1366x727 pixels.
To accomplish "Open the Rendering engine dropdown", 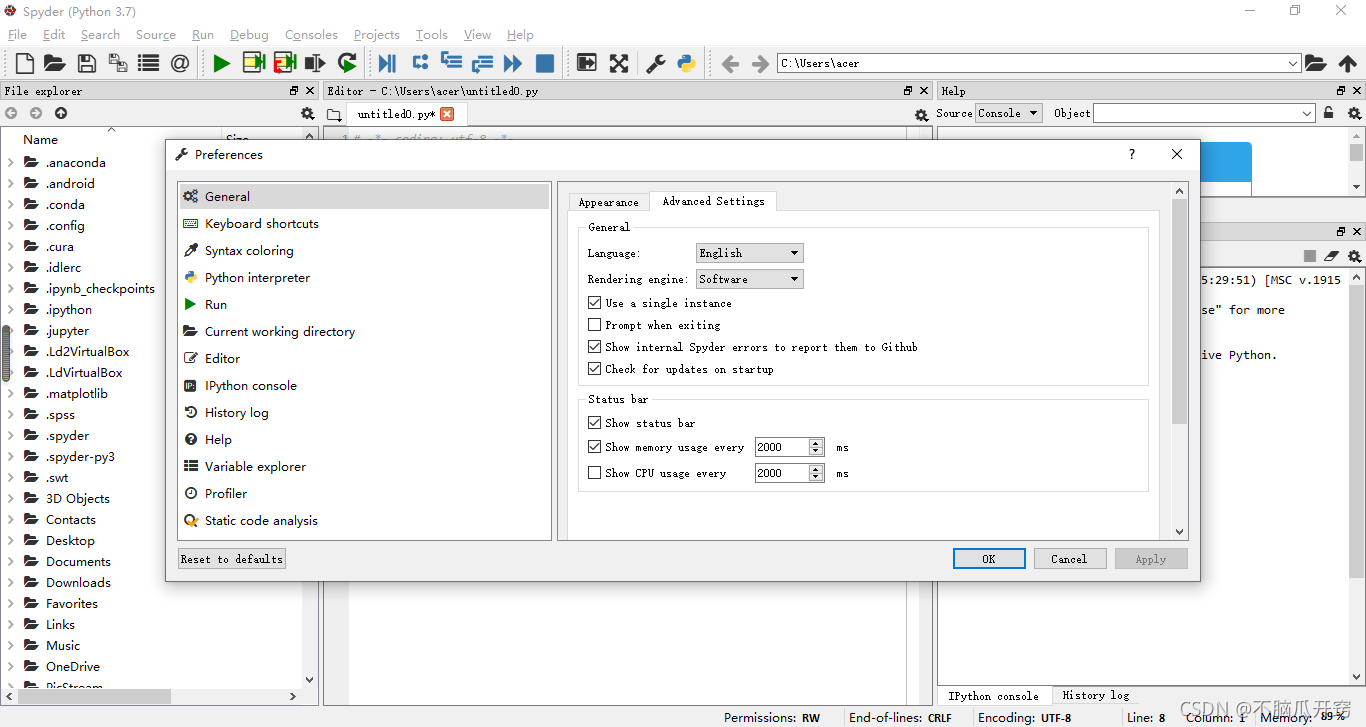I will click(750, 279).
